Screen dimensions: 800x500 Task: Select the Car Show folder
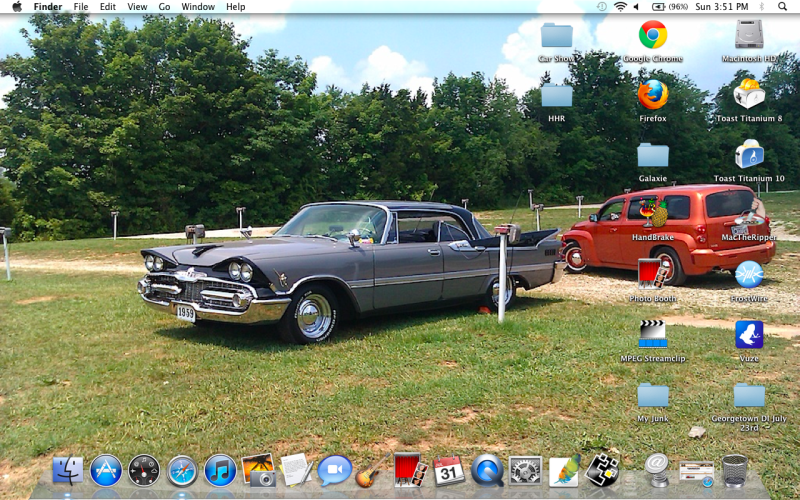point(557,35)
